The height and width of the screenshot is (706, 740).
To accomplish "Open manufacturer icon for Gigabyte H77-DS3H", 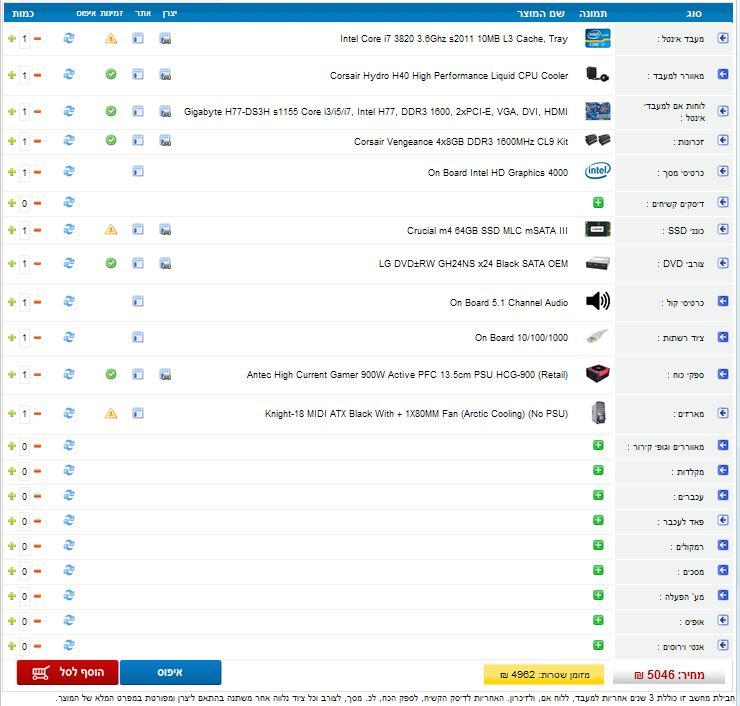I will (x=165, y=111).
